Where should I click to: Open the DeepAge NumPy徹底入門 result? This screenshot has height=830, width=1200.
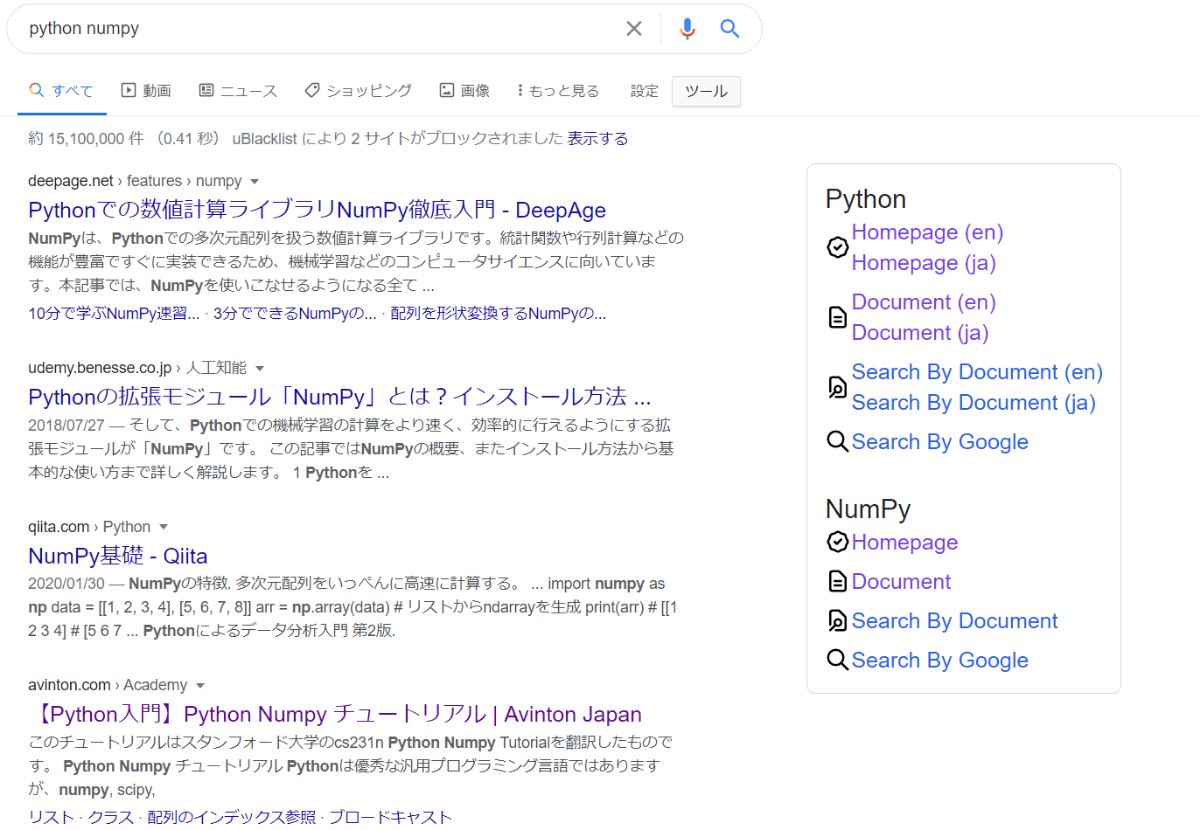[x=317, y=210]
